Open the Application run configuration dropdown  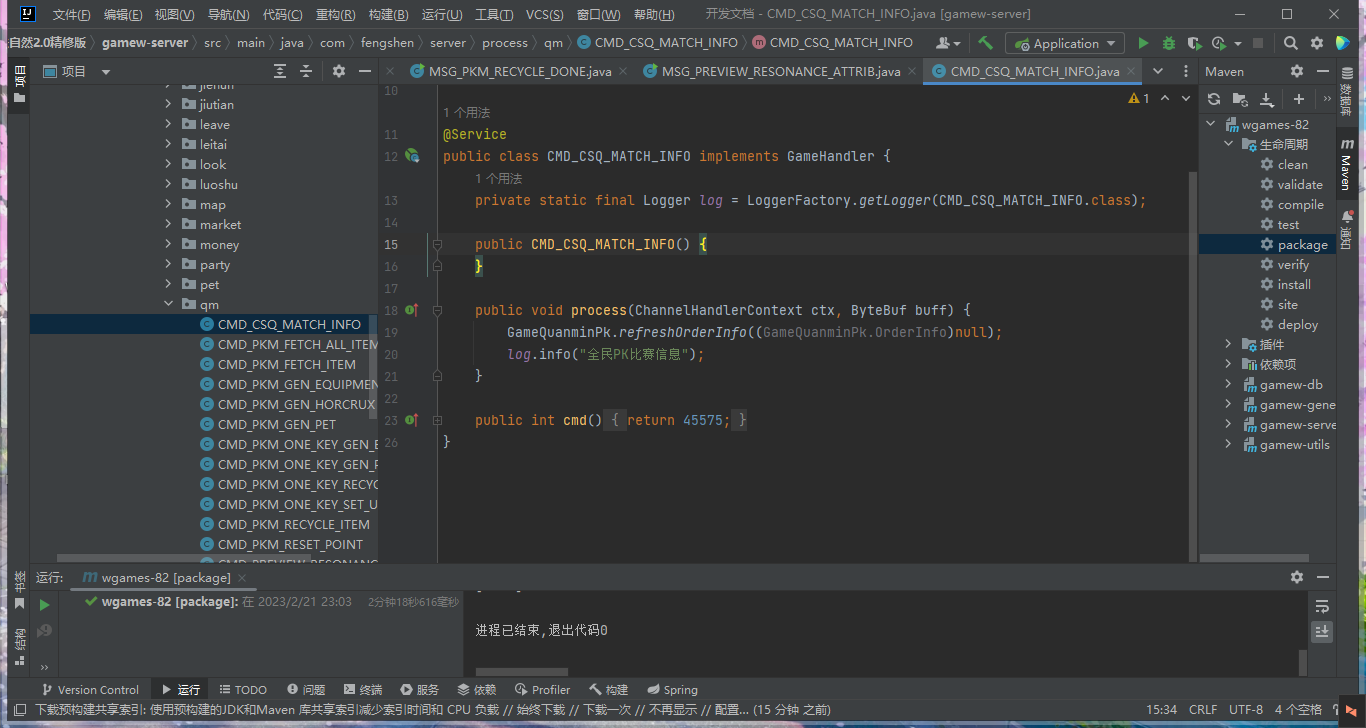1065,43
